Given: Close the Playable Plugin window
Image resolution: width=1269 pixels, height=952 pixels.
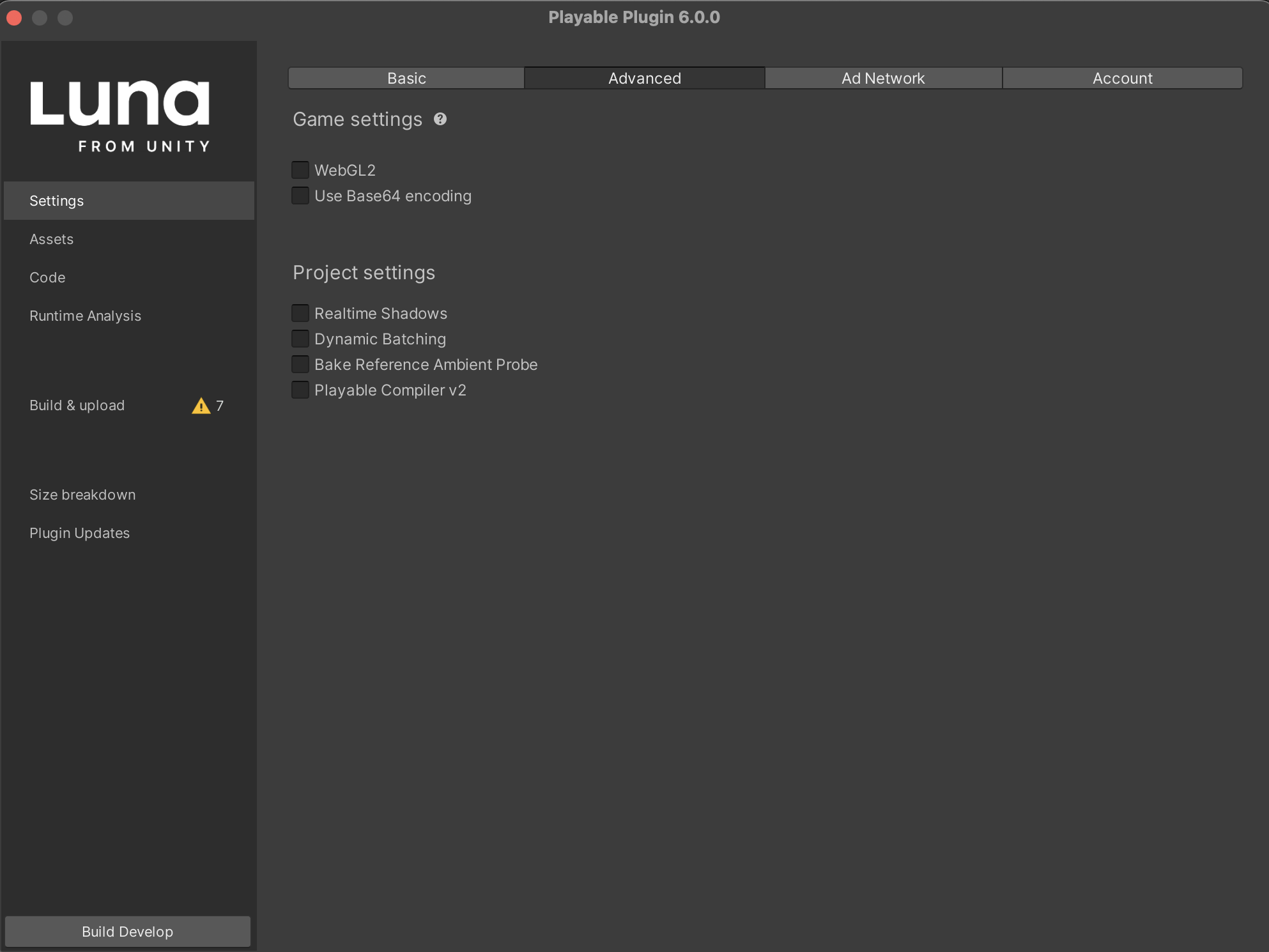Looking at the screenshot, I should (14, 18).
